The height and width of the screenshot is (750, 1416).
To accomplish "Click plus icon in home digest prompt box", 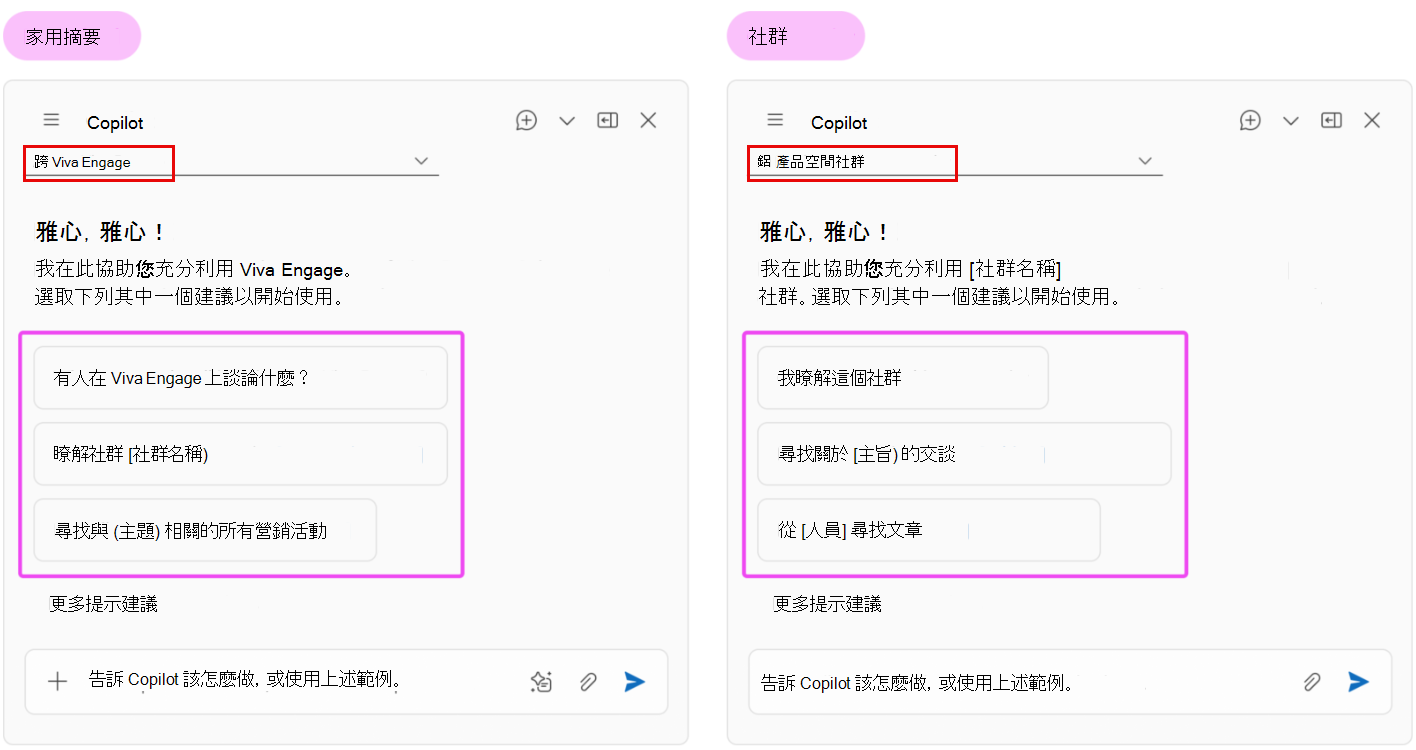I will pos(58,682).
